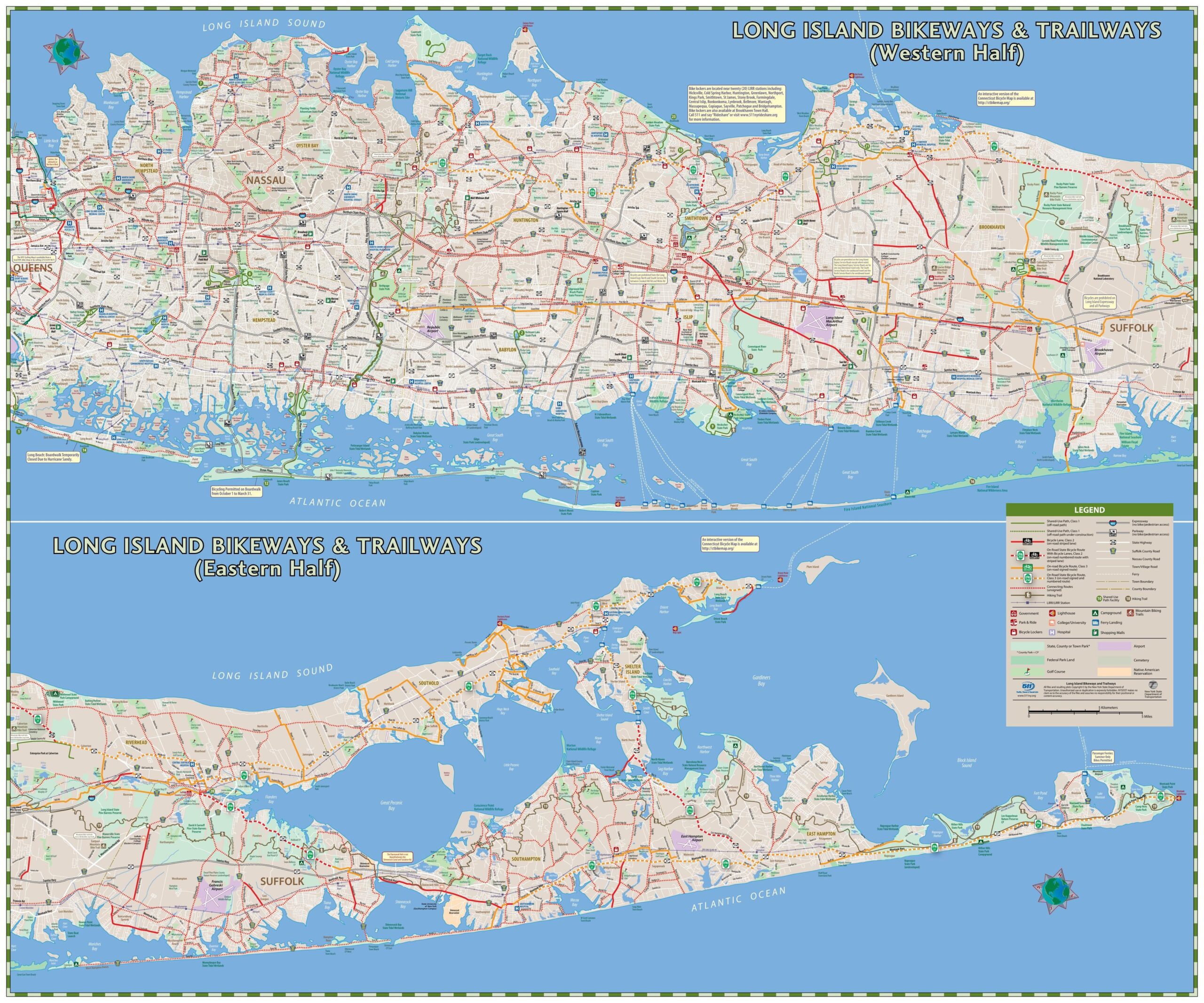The image size is (1204, 1003).
Task: Click the Government legend icon
Action: tap(1014, 614)
